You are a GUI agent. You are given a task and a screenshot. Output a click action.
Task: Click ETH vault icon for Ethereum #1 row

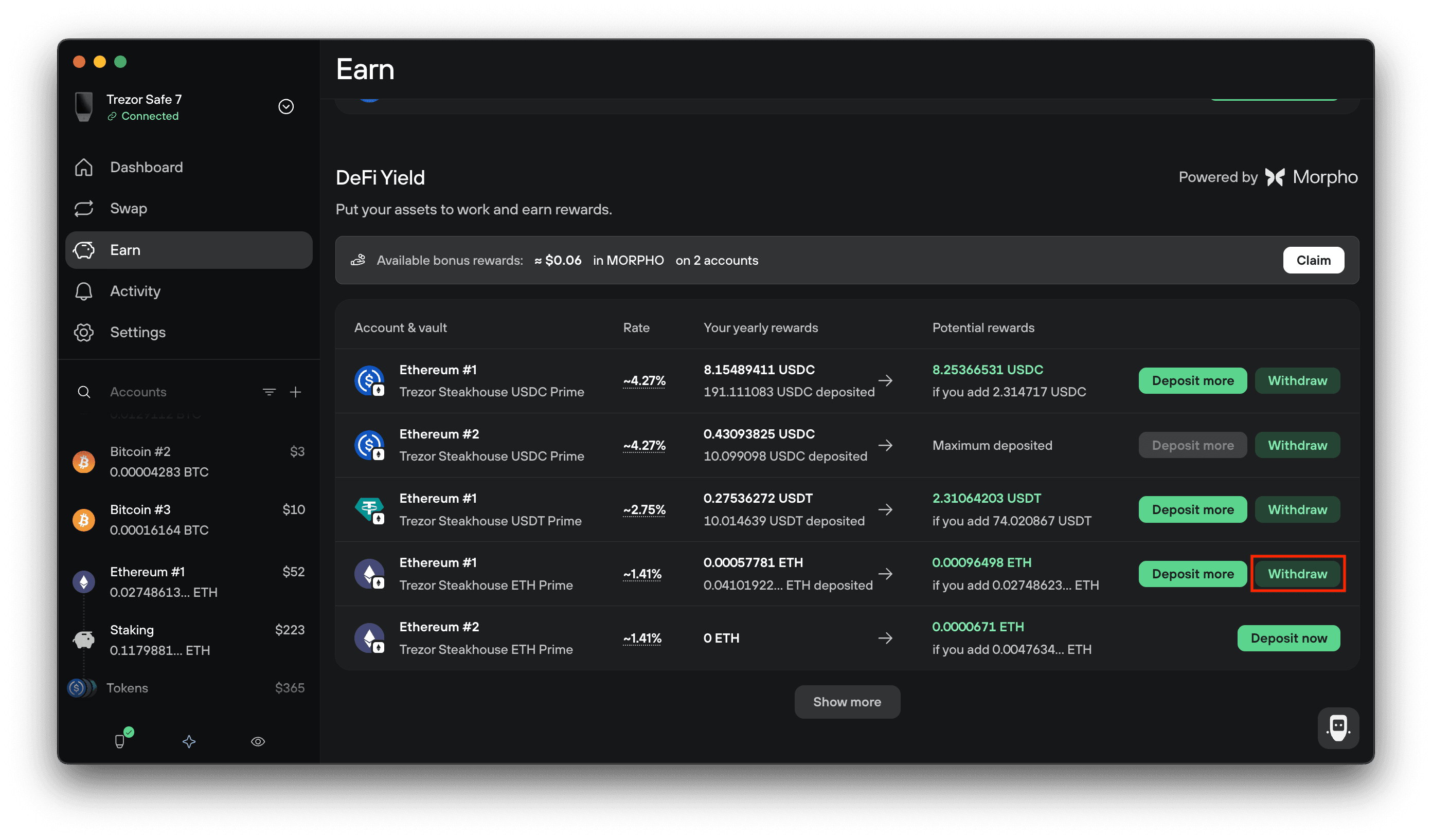(369, 574)
